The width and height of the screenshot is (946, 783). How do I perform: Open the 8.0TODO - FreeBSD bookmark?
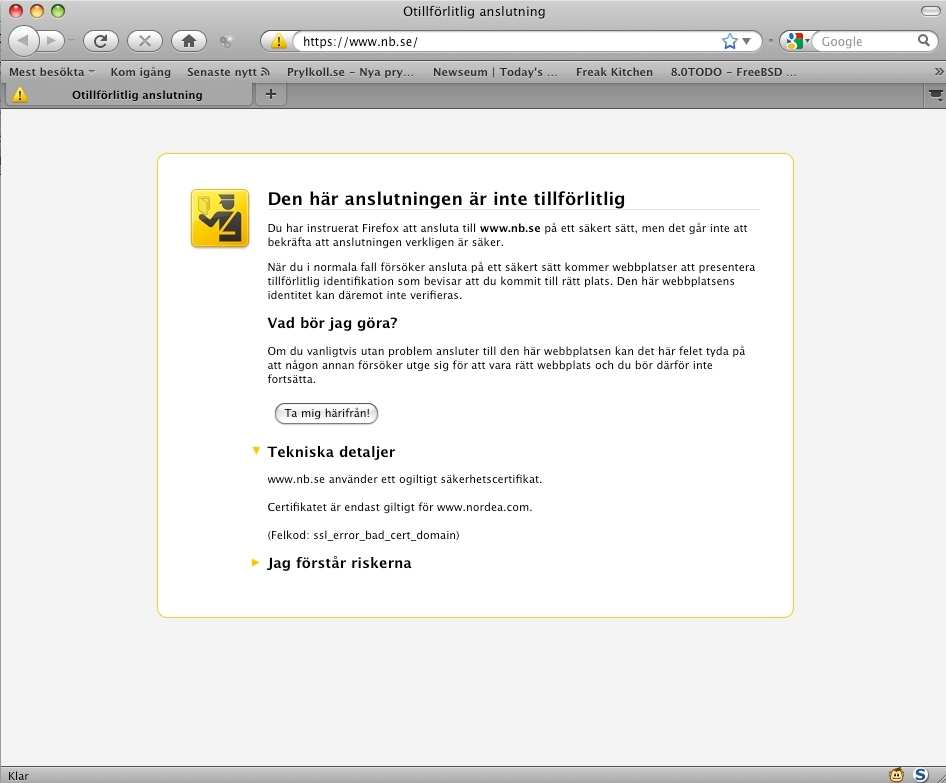[x=733, y=72]
